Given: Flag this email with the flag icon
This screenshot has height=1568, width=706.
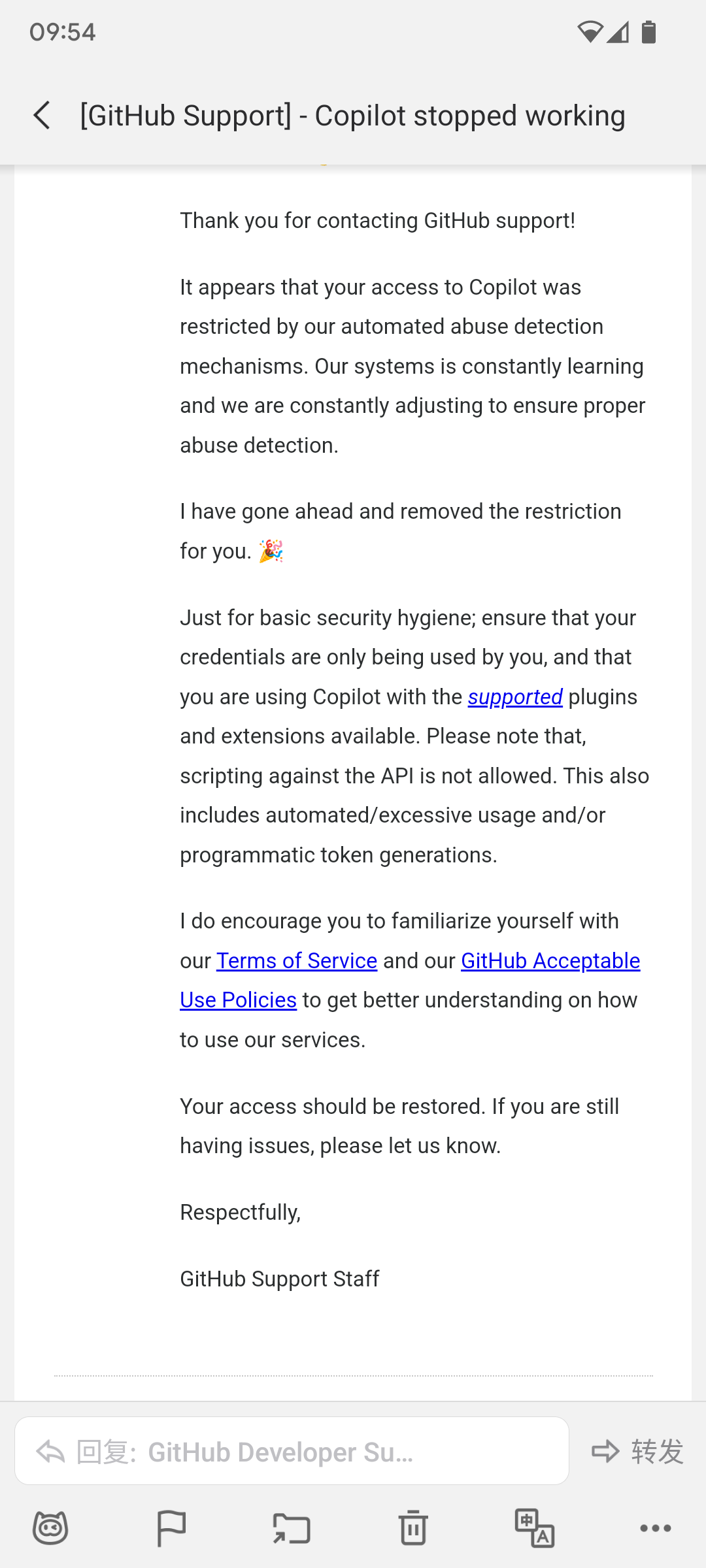Looking at the screenshot, I should [x=171, y=1528].
